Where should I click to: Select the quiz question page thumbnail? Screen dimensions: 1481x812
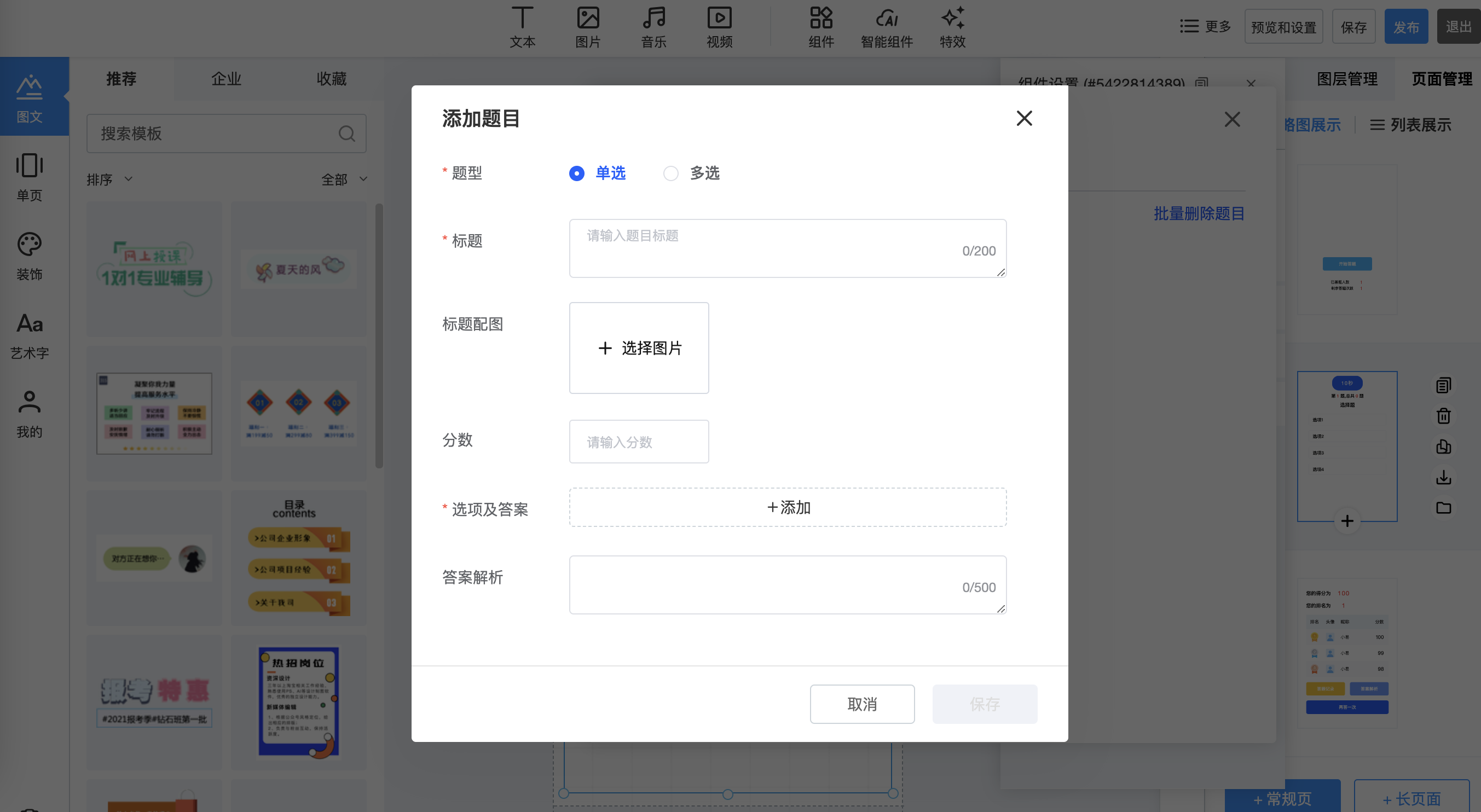click(x=1347, y=446)
